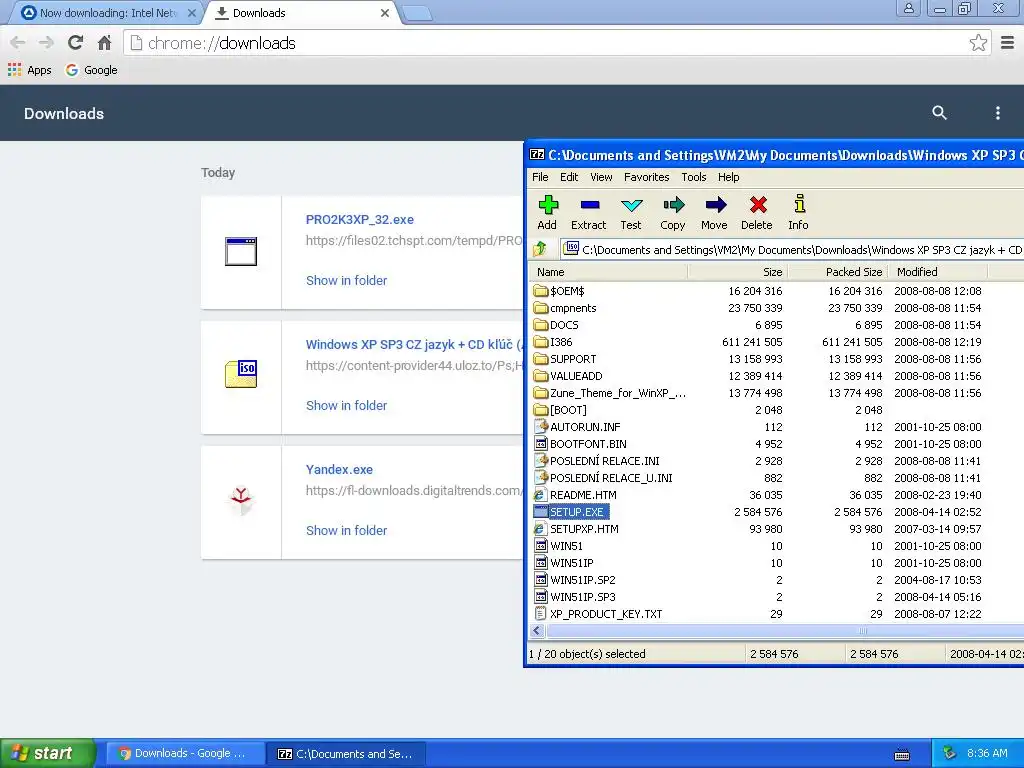Open the Downloads page three-dot menu
The width and height of the screenshot is (1024, 768).
[x=997, y=112]
